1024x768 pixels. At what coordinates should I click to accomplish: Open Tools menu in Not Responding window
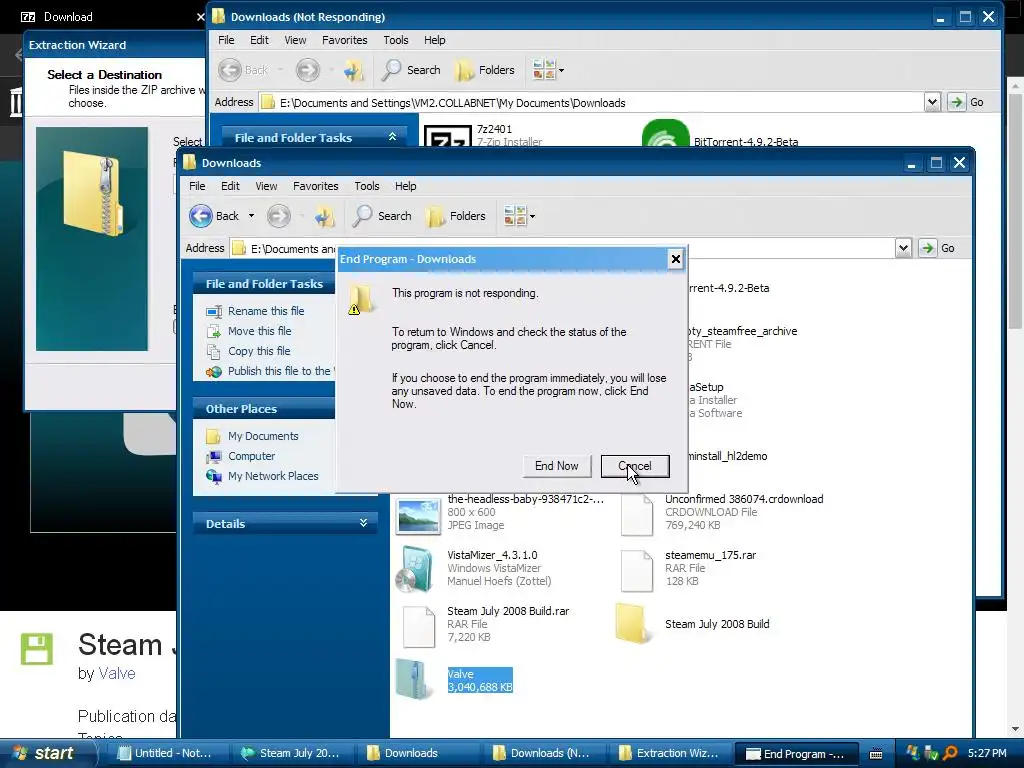(x=396, y=40)
